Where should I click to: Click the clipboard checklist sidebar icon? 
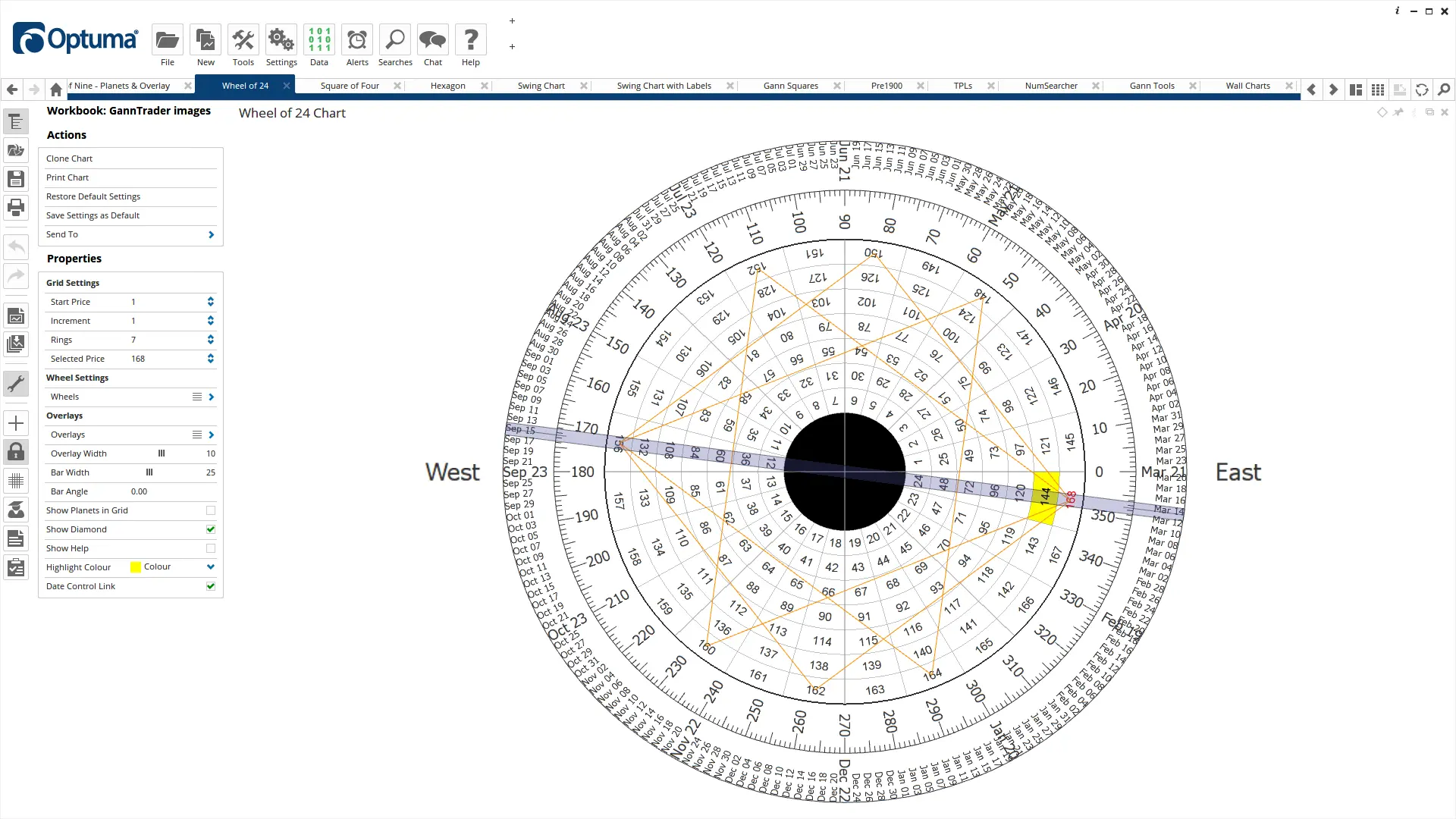(16, 567)
